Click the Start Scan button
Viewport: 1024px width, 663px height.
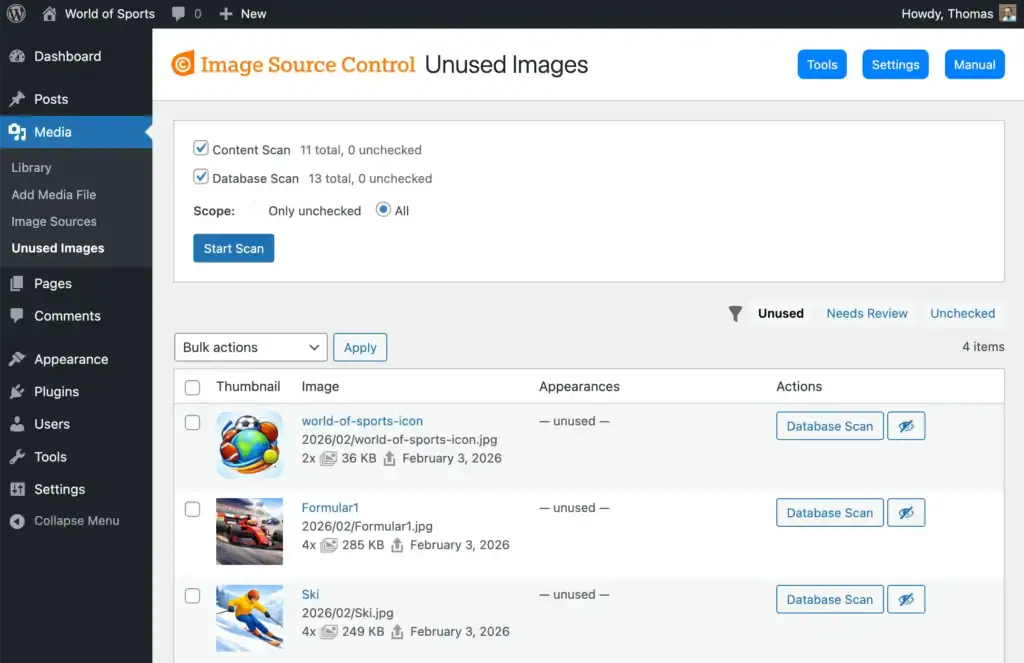click(233, 247)
